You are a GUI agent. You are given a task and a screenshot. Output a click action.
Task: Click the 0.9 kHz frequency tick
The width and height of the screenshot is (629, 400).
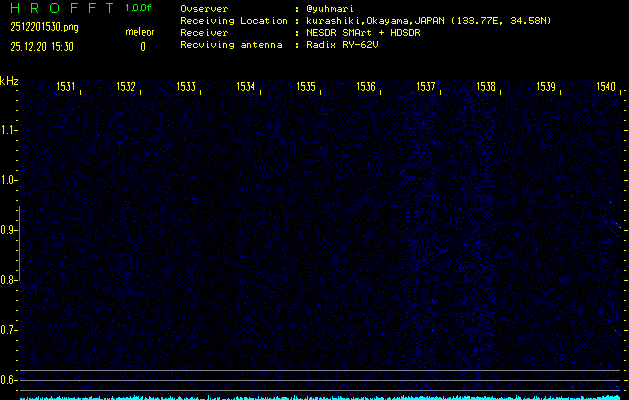pyautogui.click(x=9, y=230)
